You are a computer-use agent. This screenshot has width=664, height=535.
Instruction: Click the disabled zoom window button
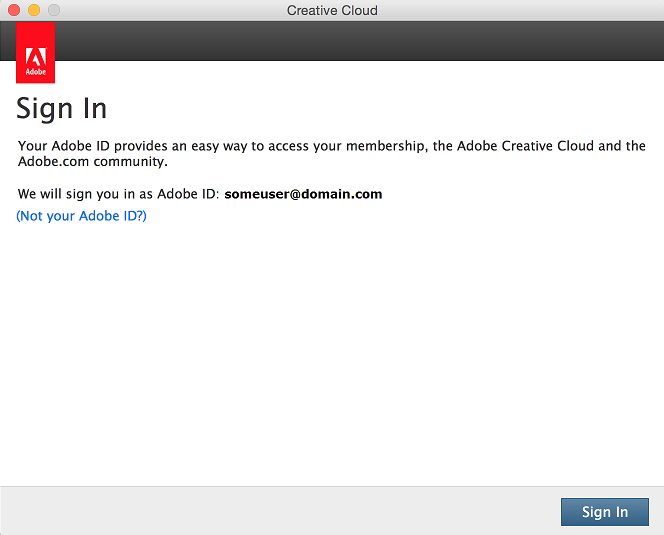tap(54, 10)
